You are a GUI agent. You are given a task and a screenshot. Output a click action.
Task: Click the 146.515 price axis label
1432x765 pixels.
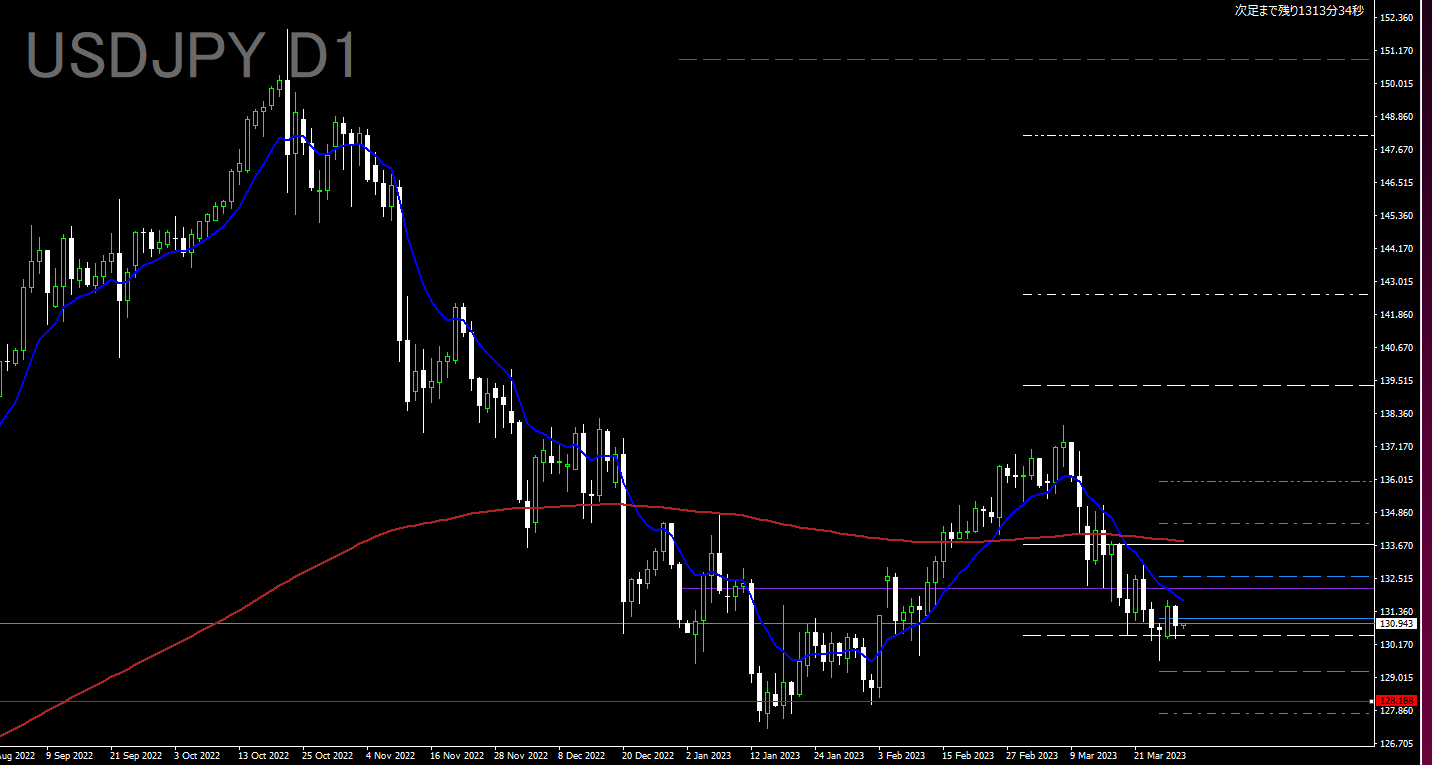(x=1396, y=183)
